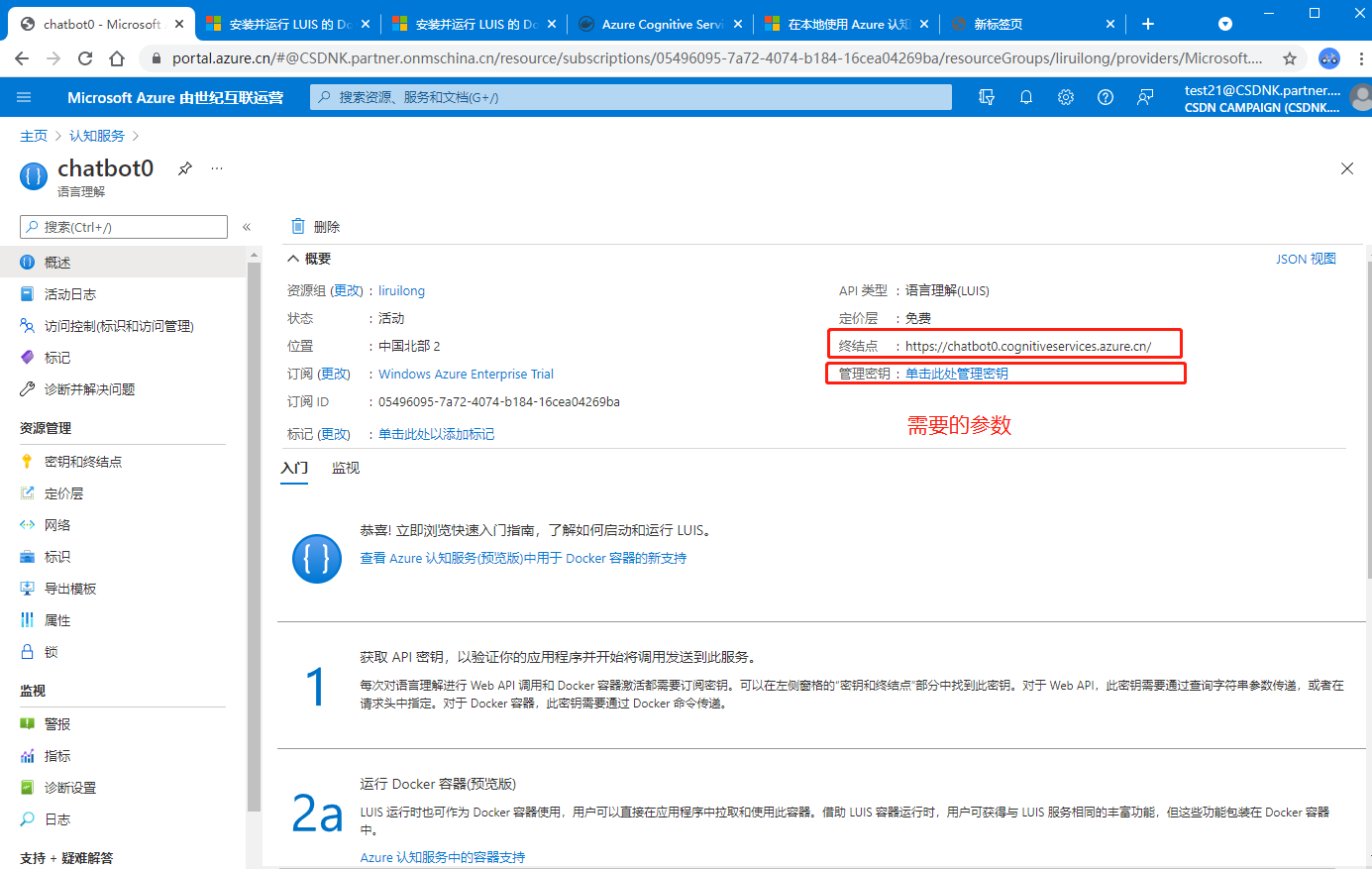Click the 属性 sidebar icon
Image resolution: width=1372 pixels, height=869 pixels.
point(28,620)
